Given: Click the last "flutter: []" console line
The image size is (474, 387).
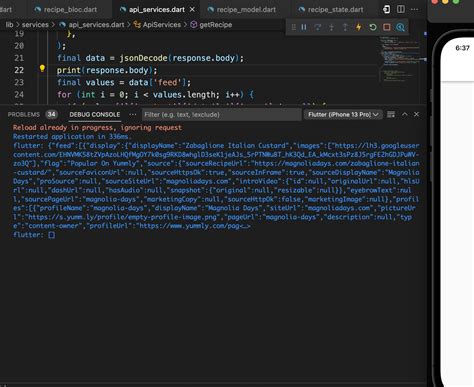Looking at the screenshot, I should coord(34,235).
